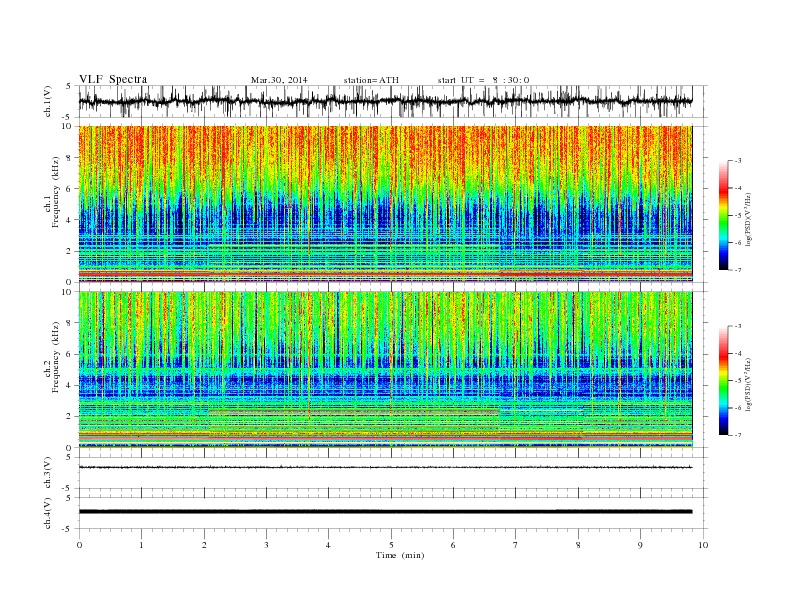Click inside the ch.1 frequency spectrogram

[x=385, y=204]
